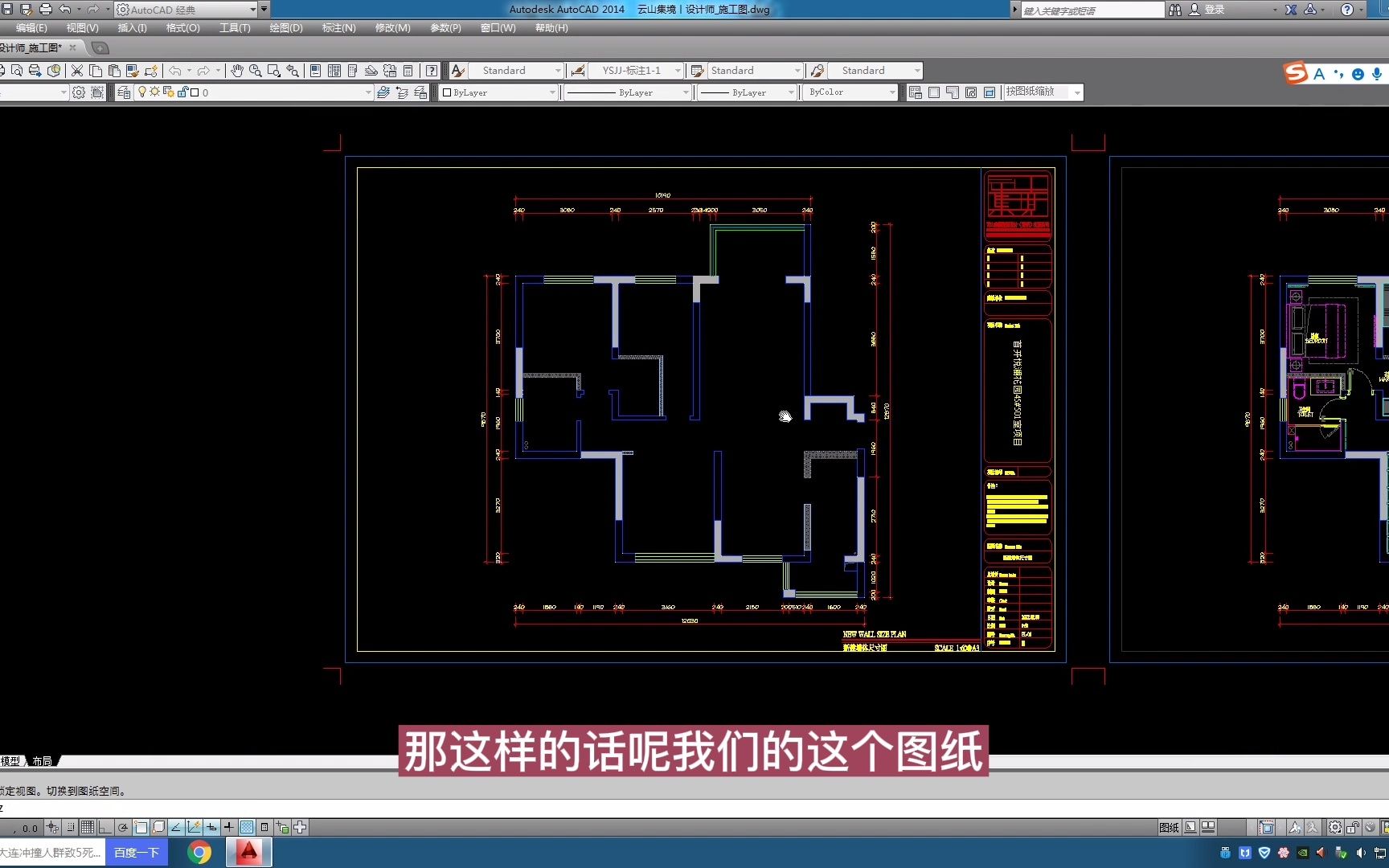Click the Paste clipboard icon
This screenshot has height=868, width=1389.
coord(114,71)
